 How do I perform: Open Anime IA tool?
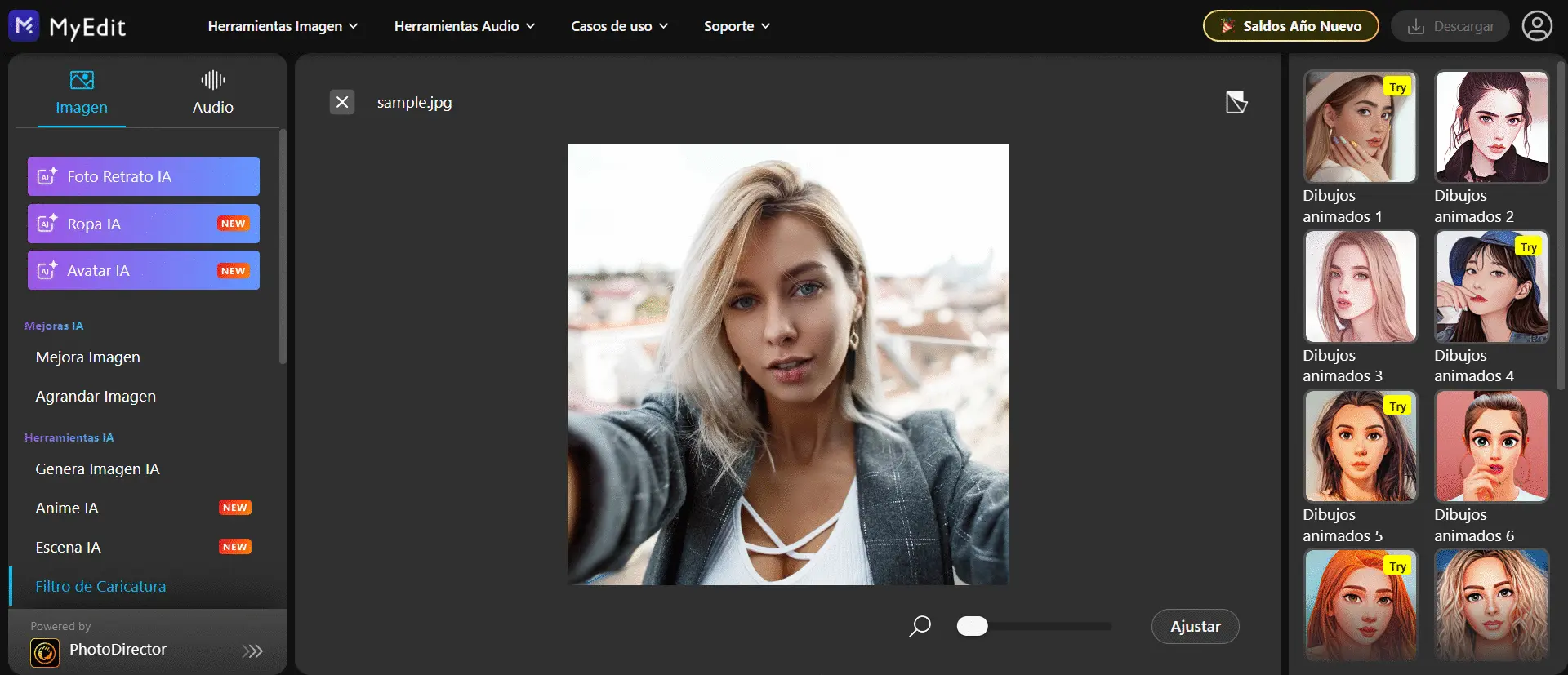67,508
